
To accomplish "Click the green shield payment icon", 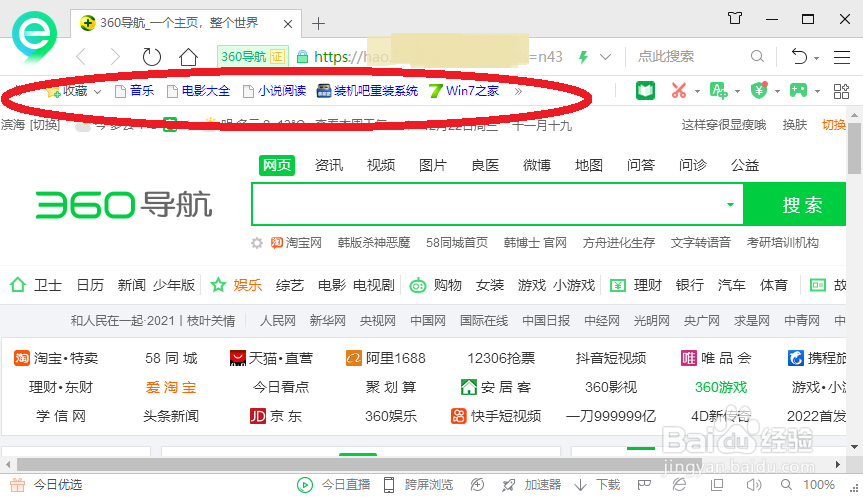I will pos(759,90).
